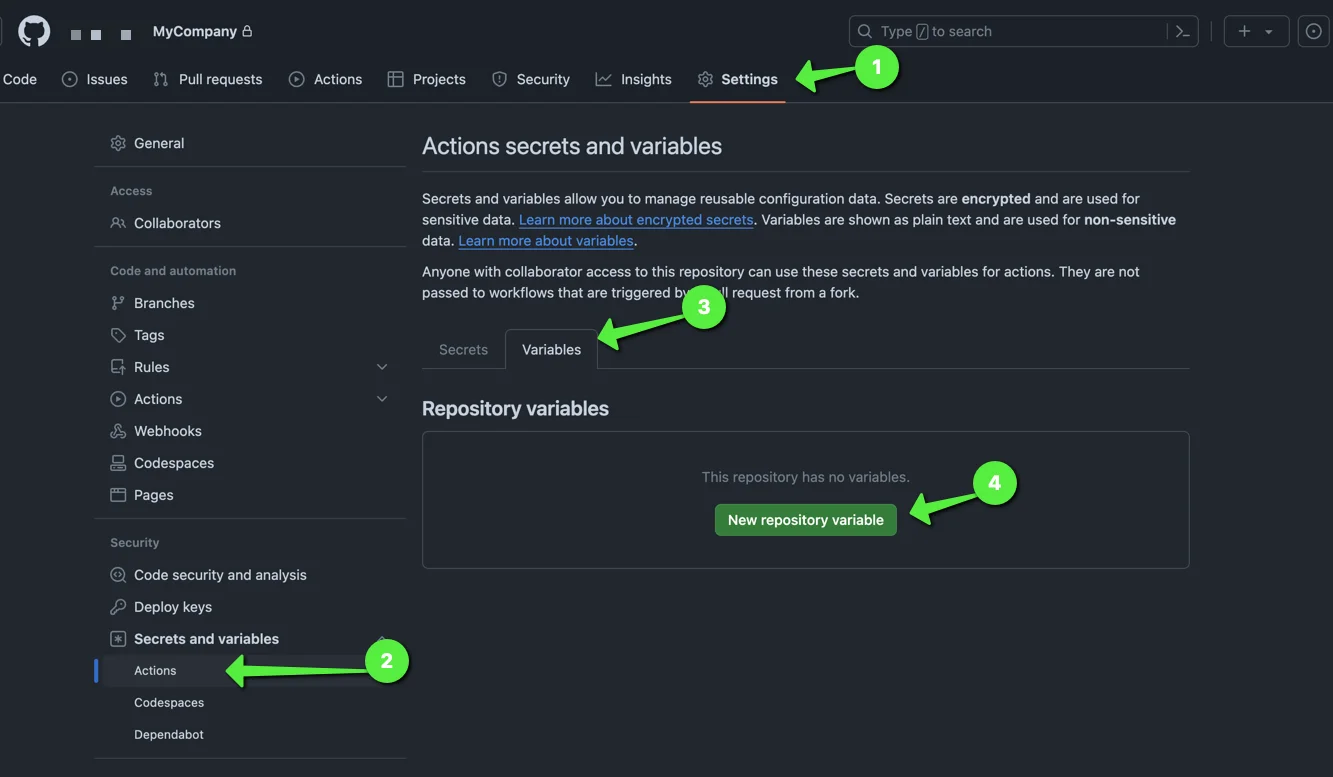Click the New repository variable button
The image size is (1333, 777).
coord(805,519)
